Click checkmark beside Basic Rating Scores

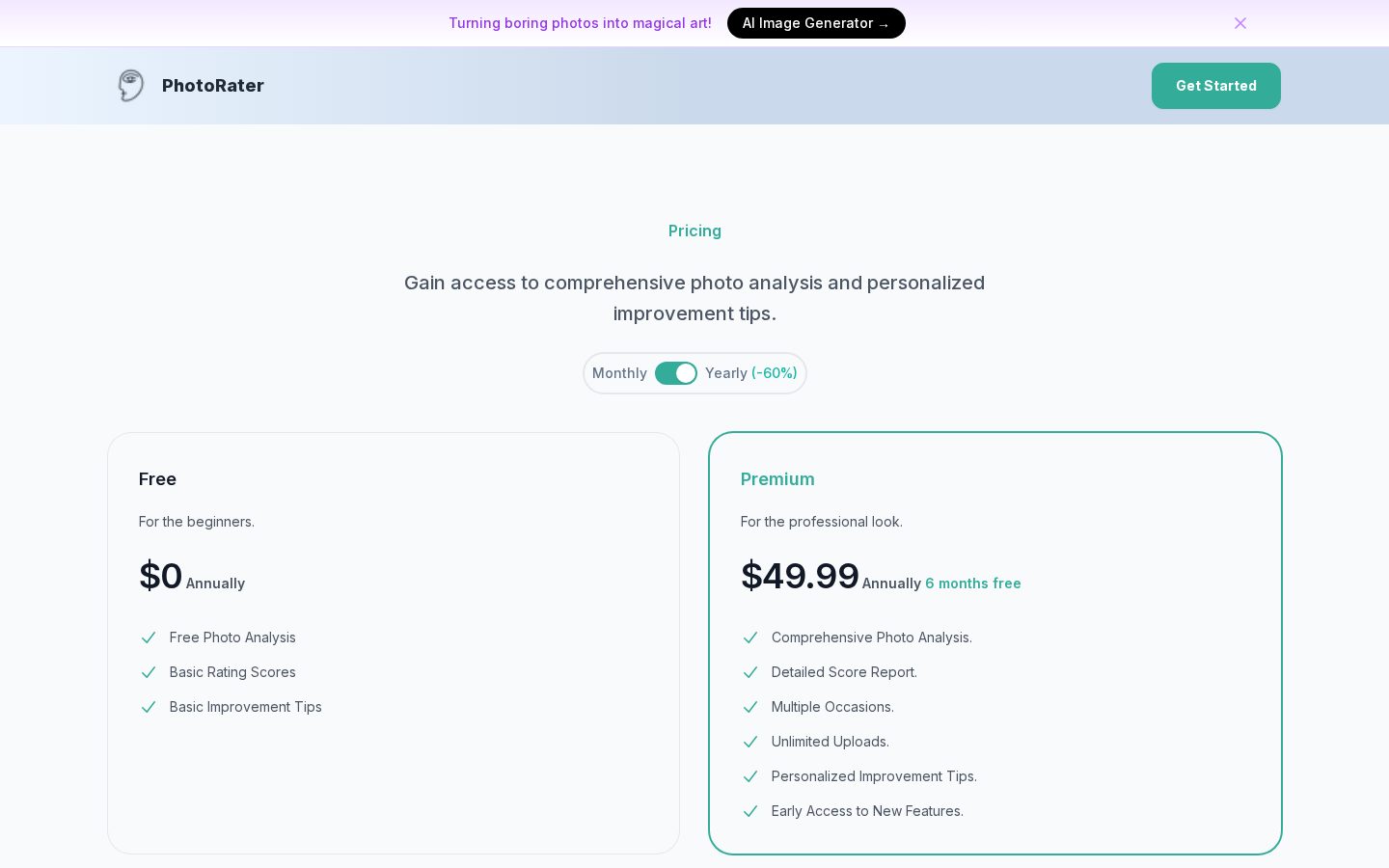(149, 672)
